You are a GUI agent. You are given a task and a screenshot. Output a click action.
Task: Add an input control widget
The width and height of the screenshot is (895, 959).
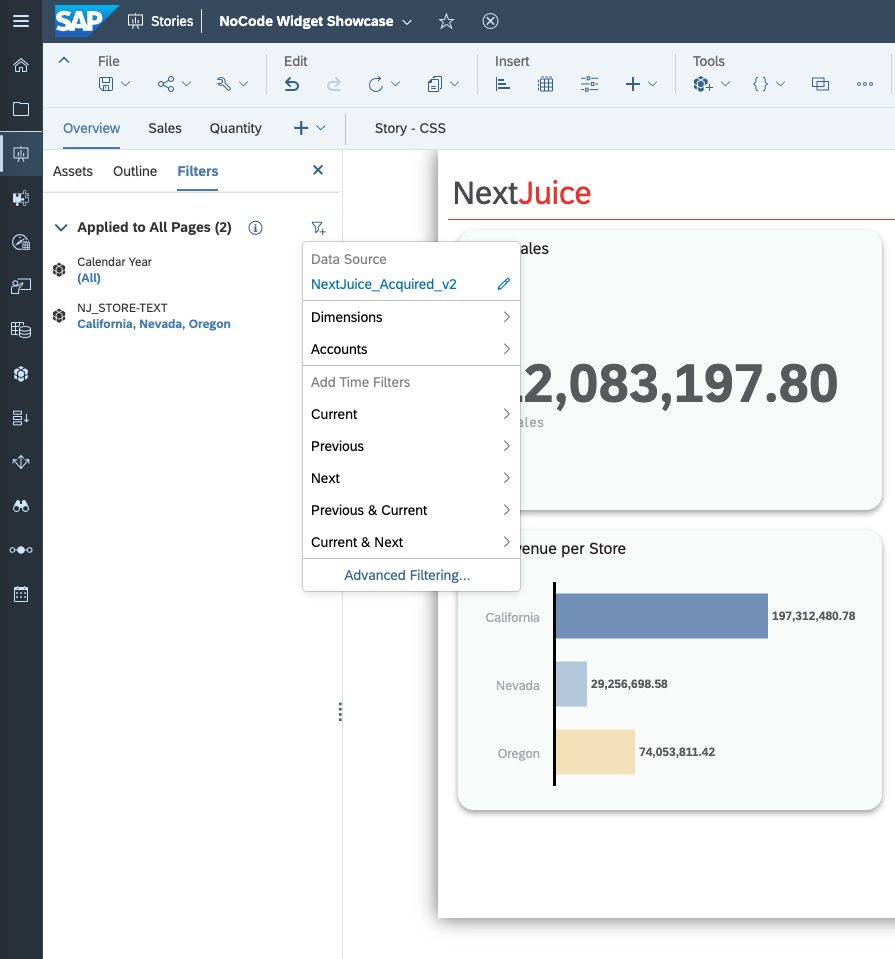point(589,84)
